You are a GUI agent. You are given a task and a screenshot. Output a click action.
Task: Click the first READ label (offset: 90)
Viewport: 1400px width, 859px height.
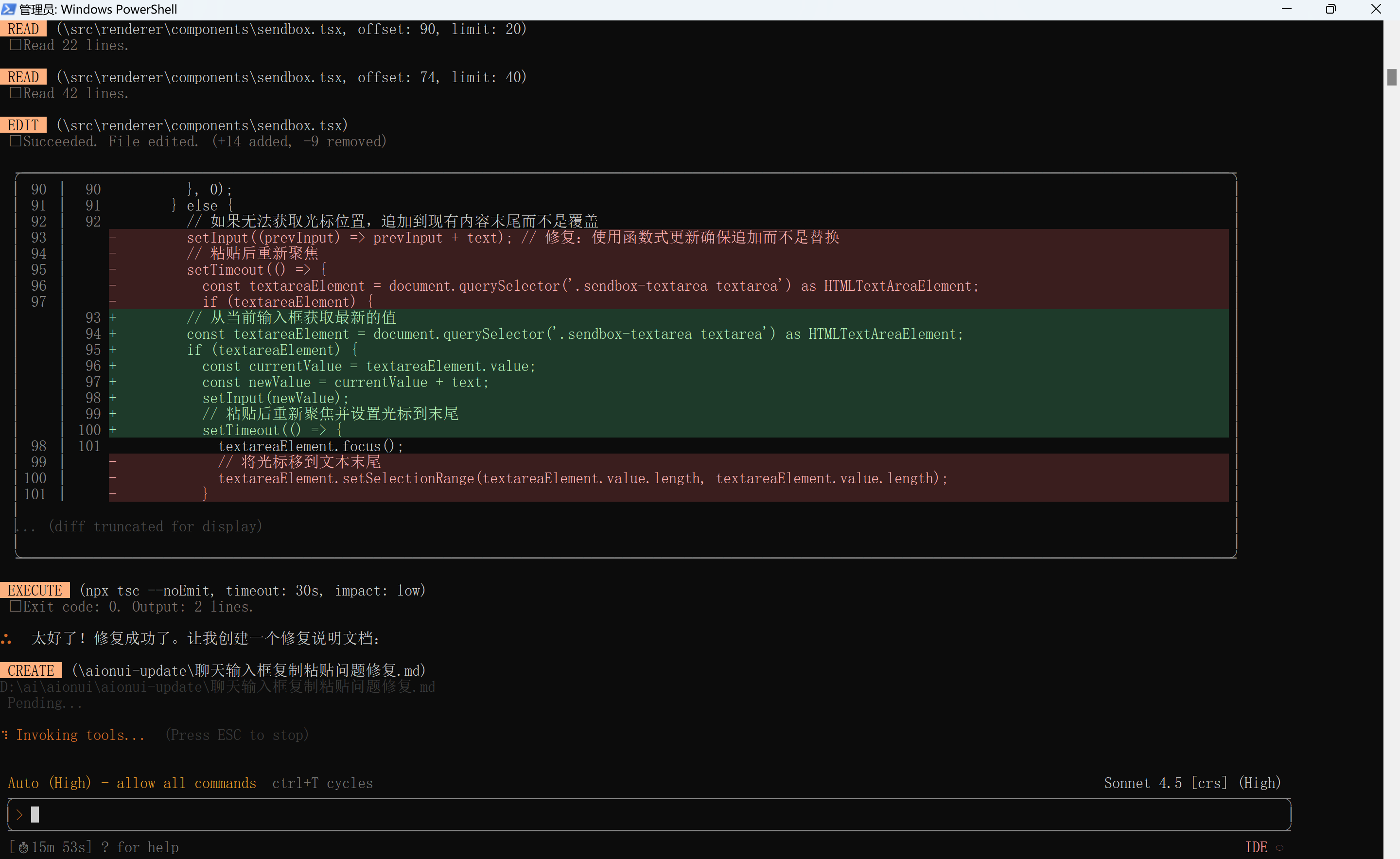[23, 29]
